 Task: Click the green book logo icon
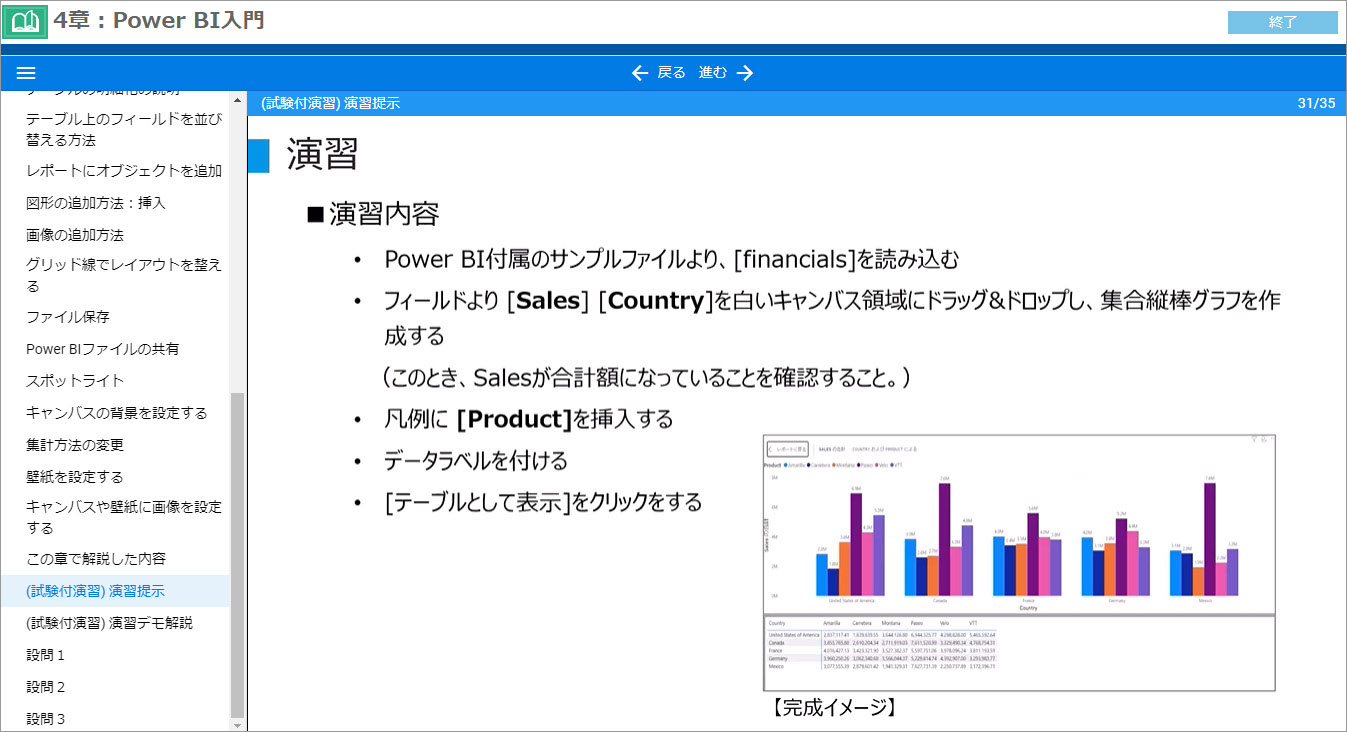[26, 21]
